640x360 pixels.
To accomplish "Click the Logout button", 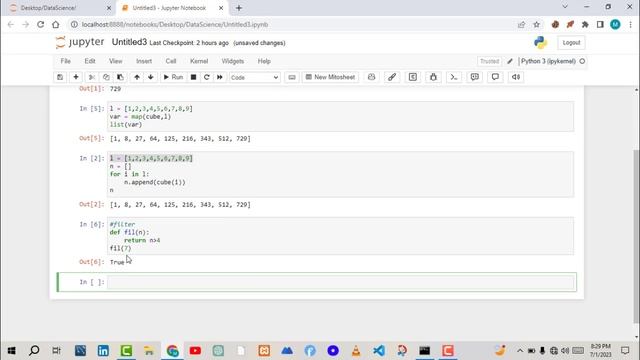I will (x=571, y=42).
